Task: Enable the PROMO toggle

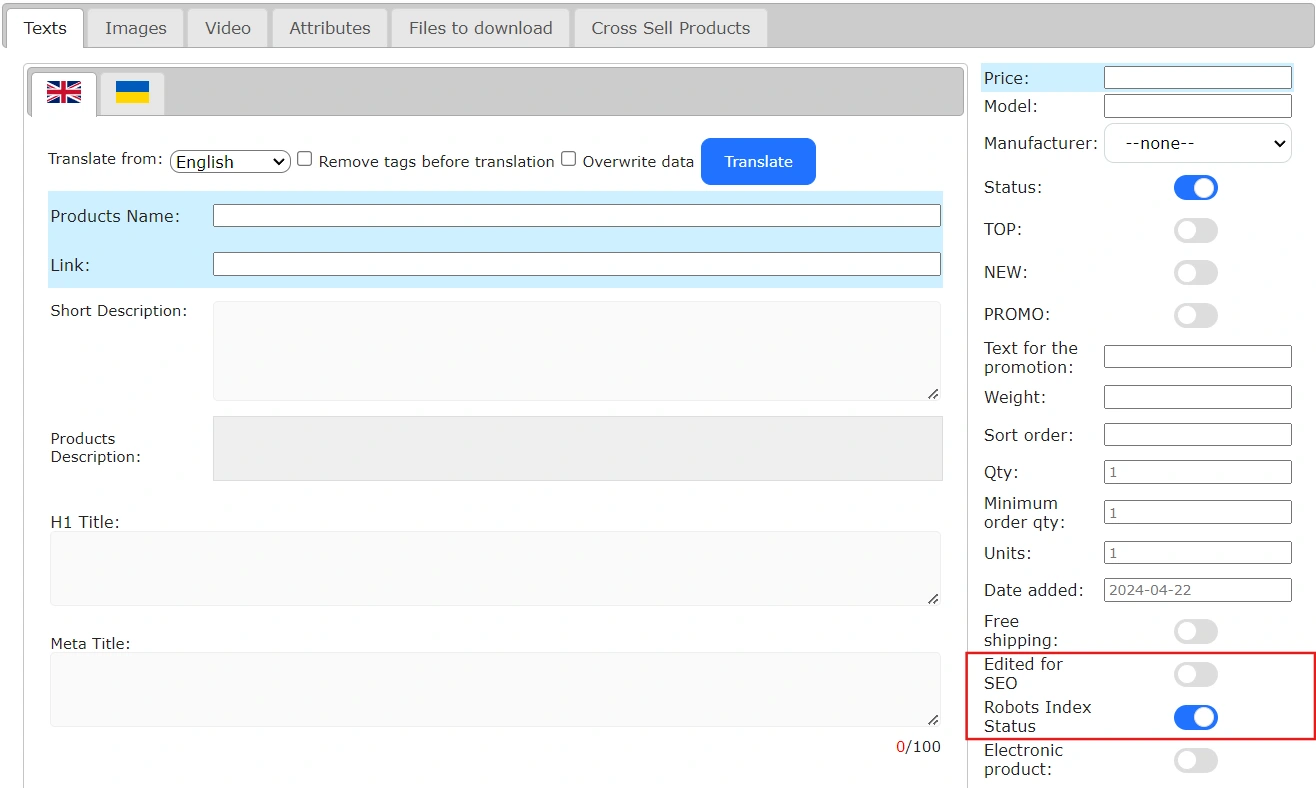Action: 1195,316
